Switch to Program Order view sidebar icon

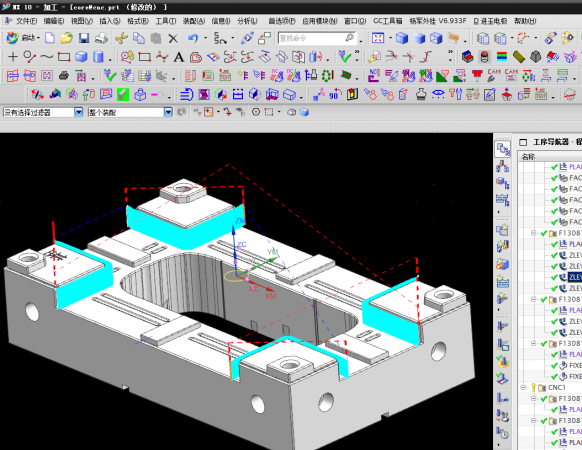point(503,149)
